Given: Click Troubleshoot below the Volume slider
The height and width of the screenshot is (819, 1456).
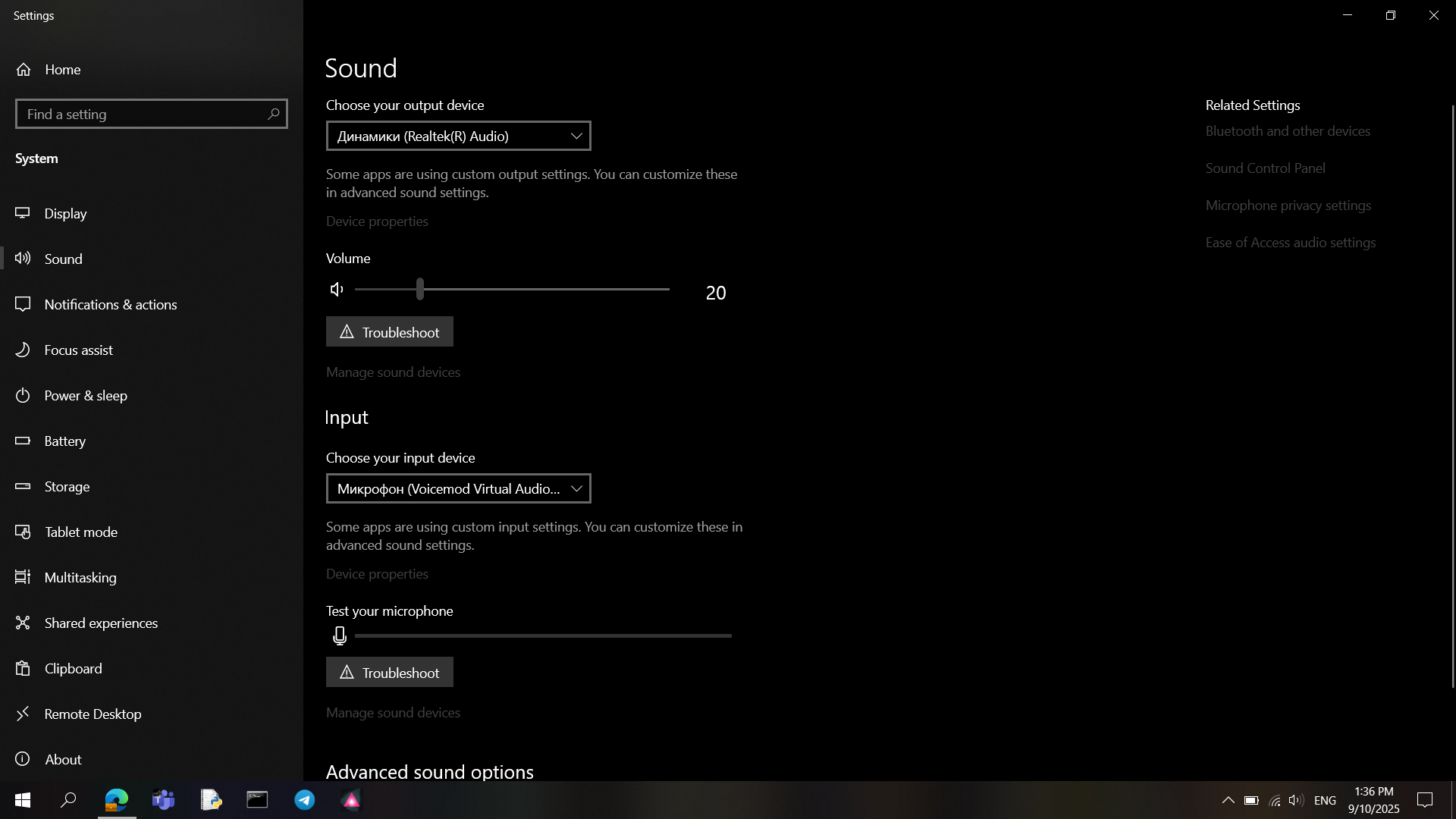Looking at the screenshot, I should point(389,331).
